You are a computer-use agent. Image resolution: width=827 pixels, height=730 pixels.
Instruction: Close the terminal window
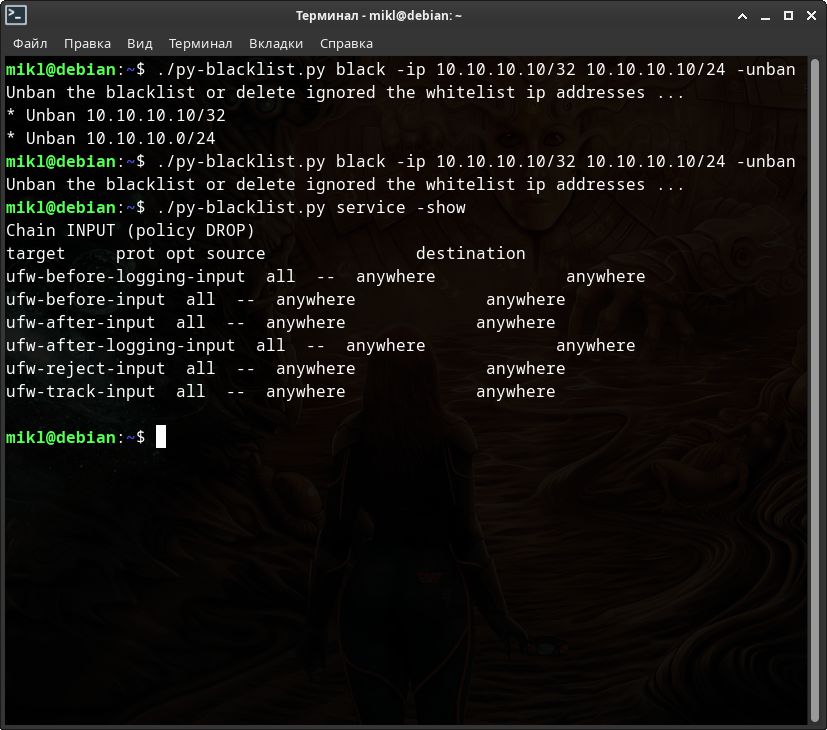pos(811,15)
